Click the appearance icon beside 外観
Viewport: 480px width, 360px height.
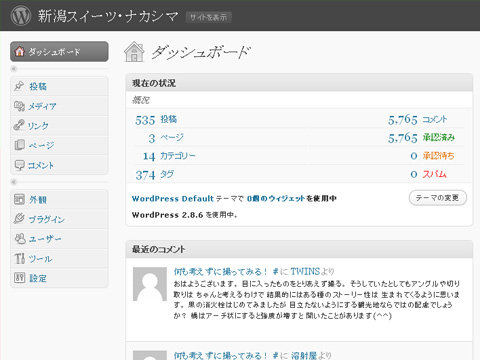pyautogui.click(x=19, y=199)
